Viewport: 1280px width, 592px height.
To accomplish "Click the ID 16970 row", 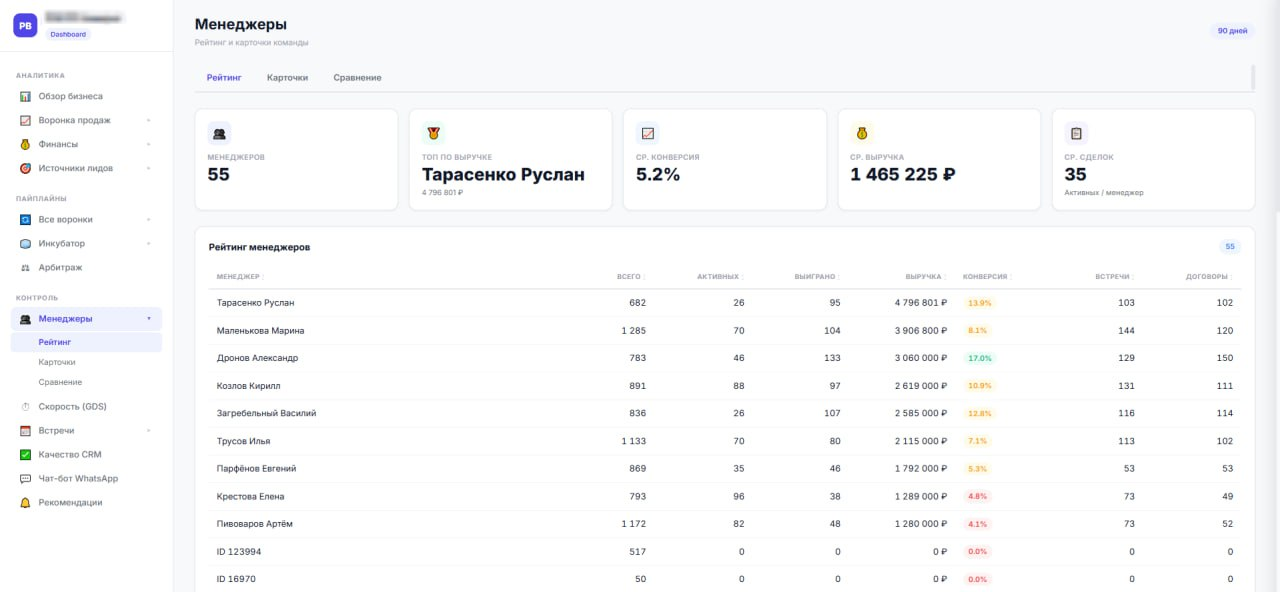I will tap(725, 579).
